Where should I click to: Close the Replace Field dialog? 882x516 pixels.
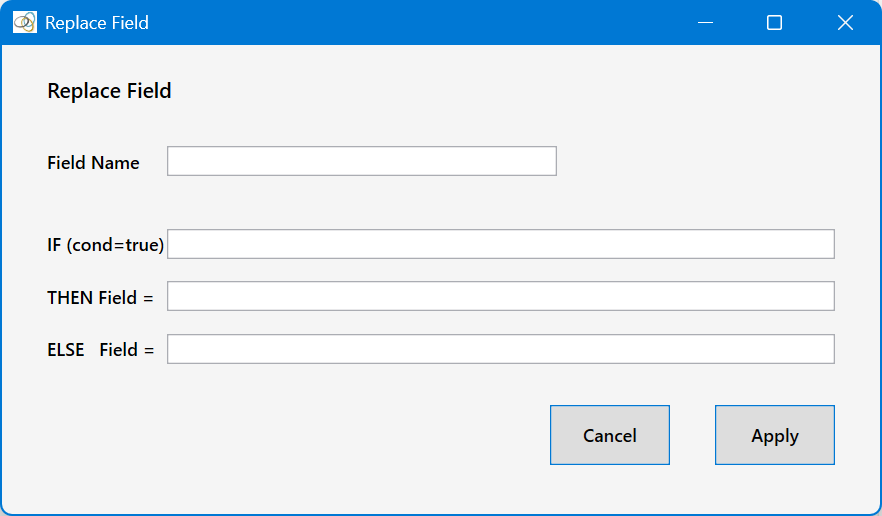(x=845, y=23)
